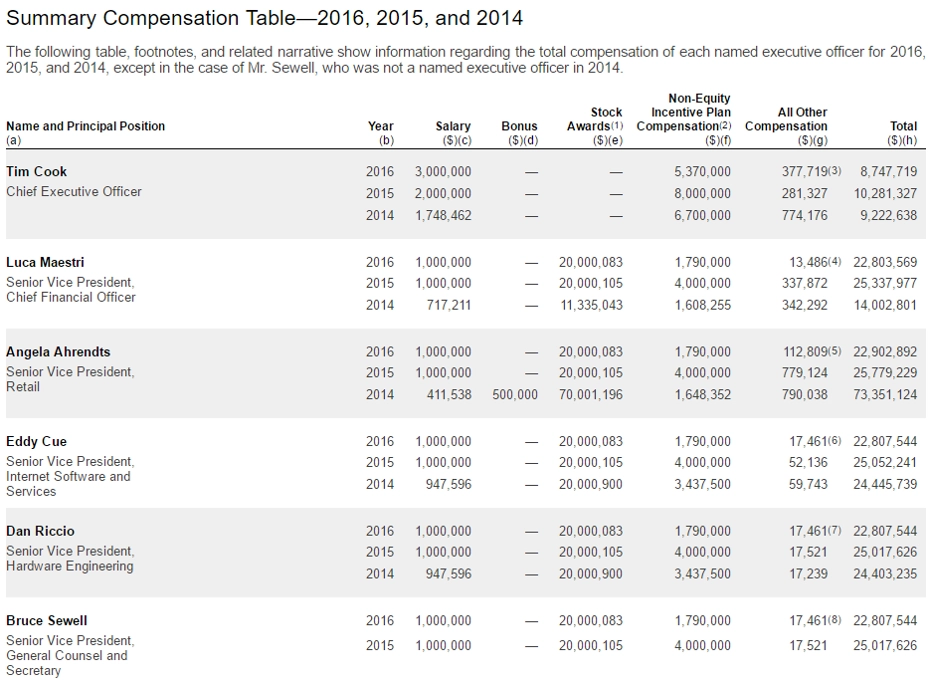Click footnote (4) next to 13,486
This screenshot has width=930, height=683.
pos(835,261)
